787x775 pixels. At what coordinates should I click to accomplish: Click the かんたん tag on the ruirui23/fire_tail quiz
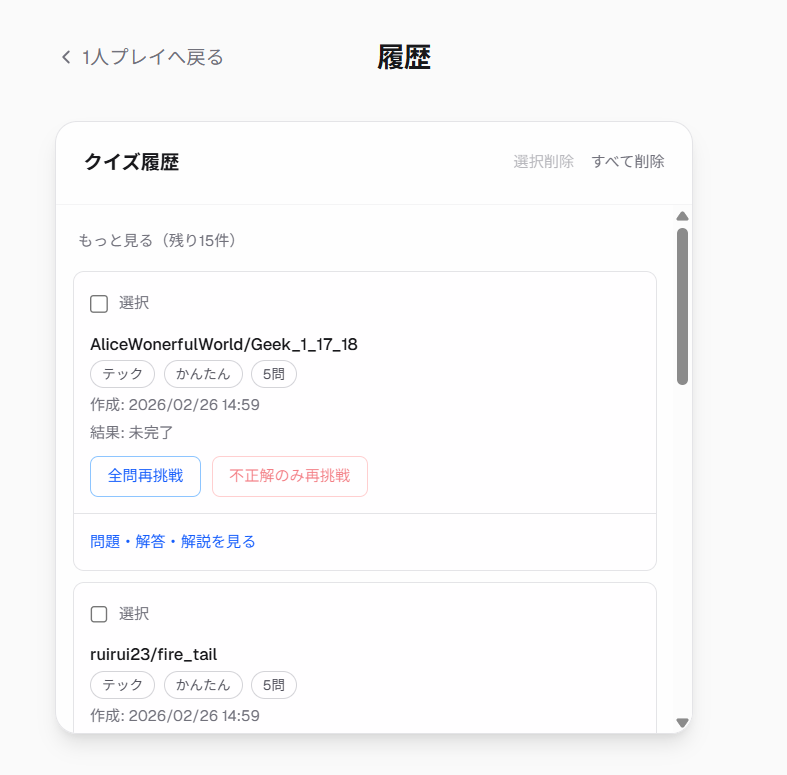pos(203,685)
